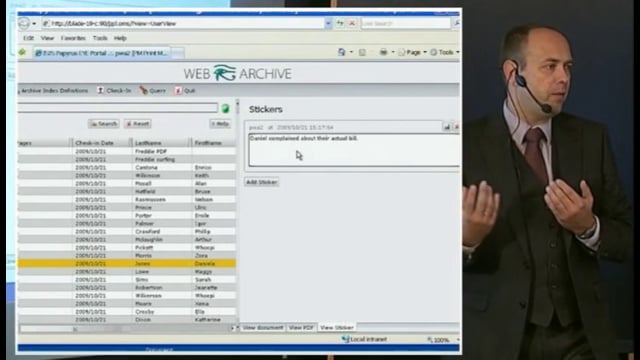The height and width of the screenshot is (360, 640).
Task: Sort by FirstName column header
Action: coord(213,143)
